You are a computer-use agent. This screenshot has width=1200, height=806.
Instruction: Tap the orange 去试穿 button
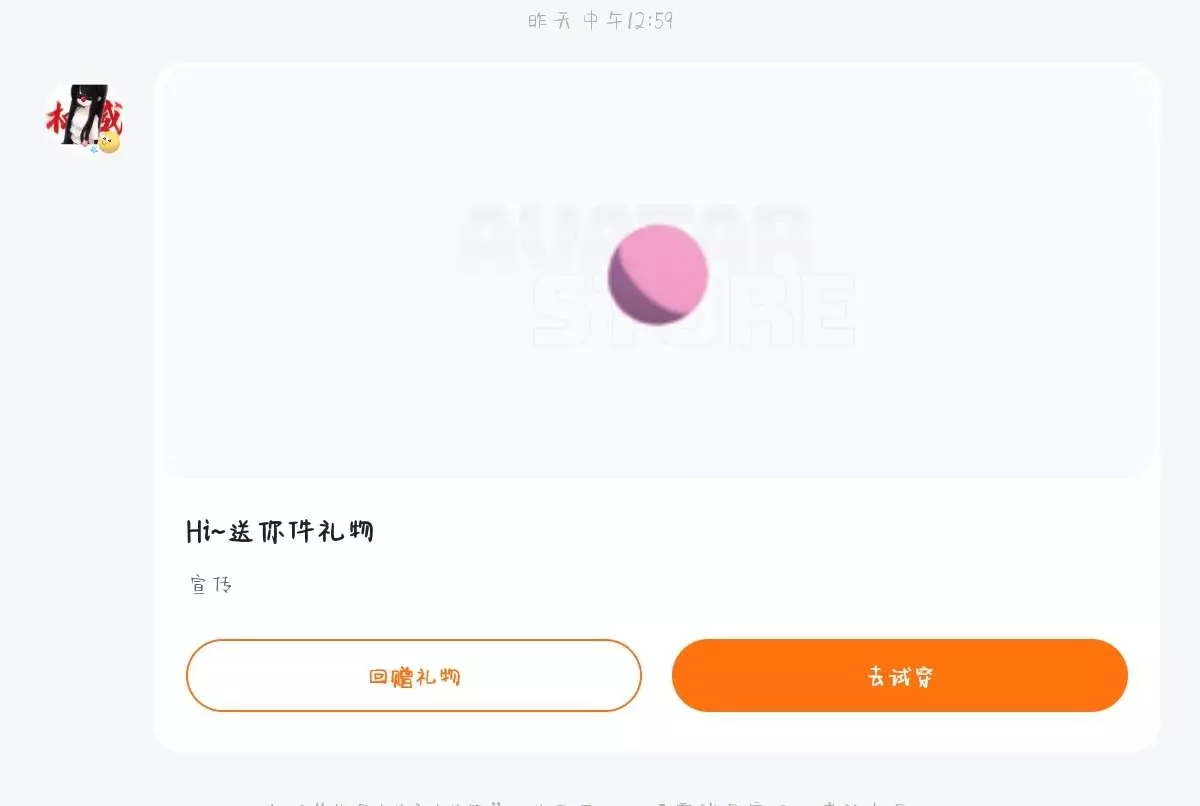(899, 676)
